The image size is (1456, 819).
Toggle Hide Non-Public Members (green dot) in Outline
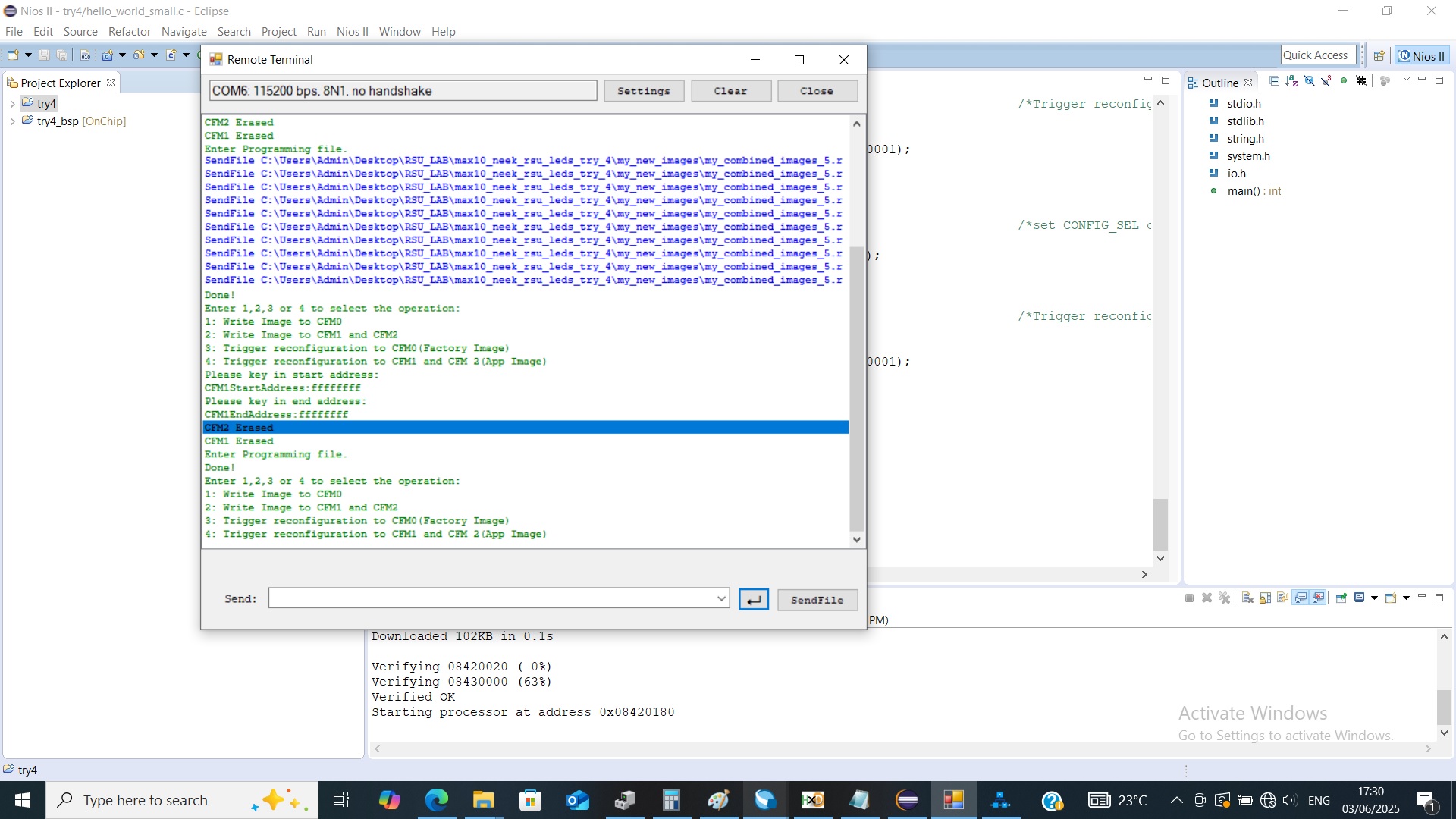[1344, 81]
